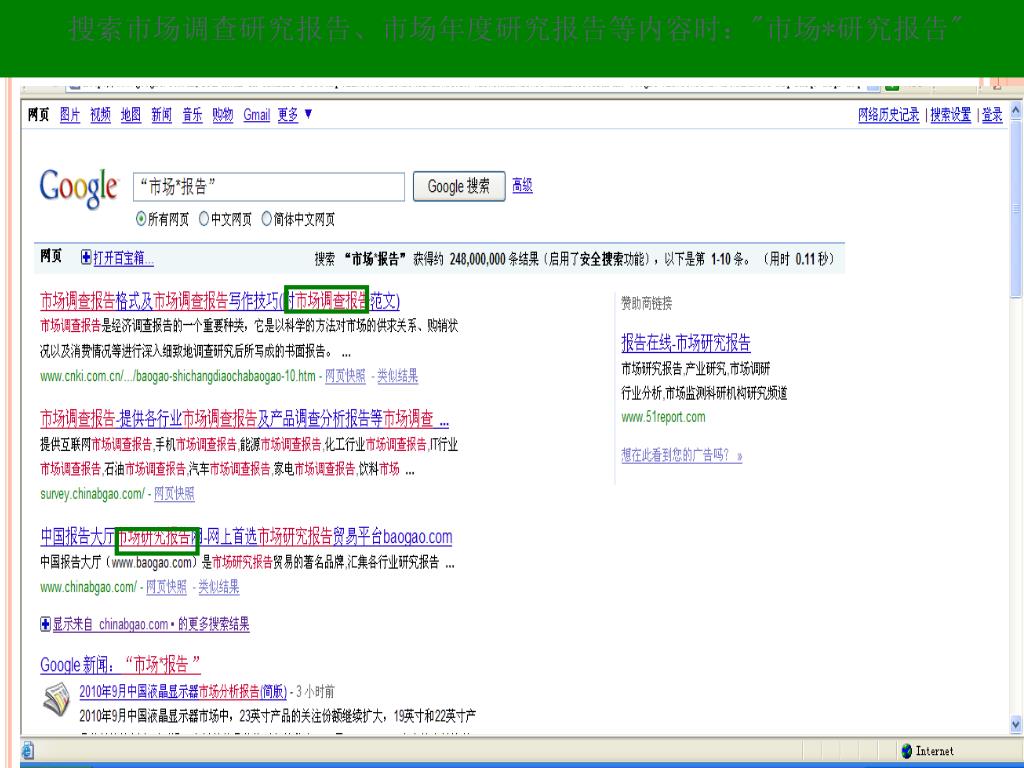Click the plus icon before 显示来自 chinabgao.com
Image resolution: width=1024 pixels, height=768 pixels.
(x=45, y=624)
